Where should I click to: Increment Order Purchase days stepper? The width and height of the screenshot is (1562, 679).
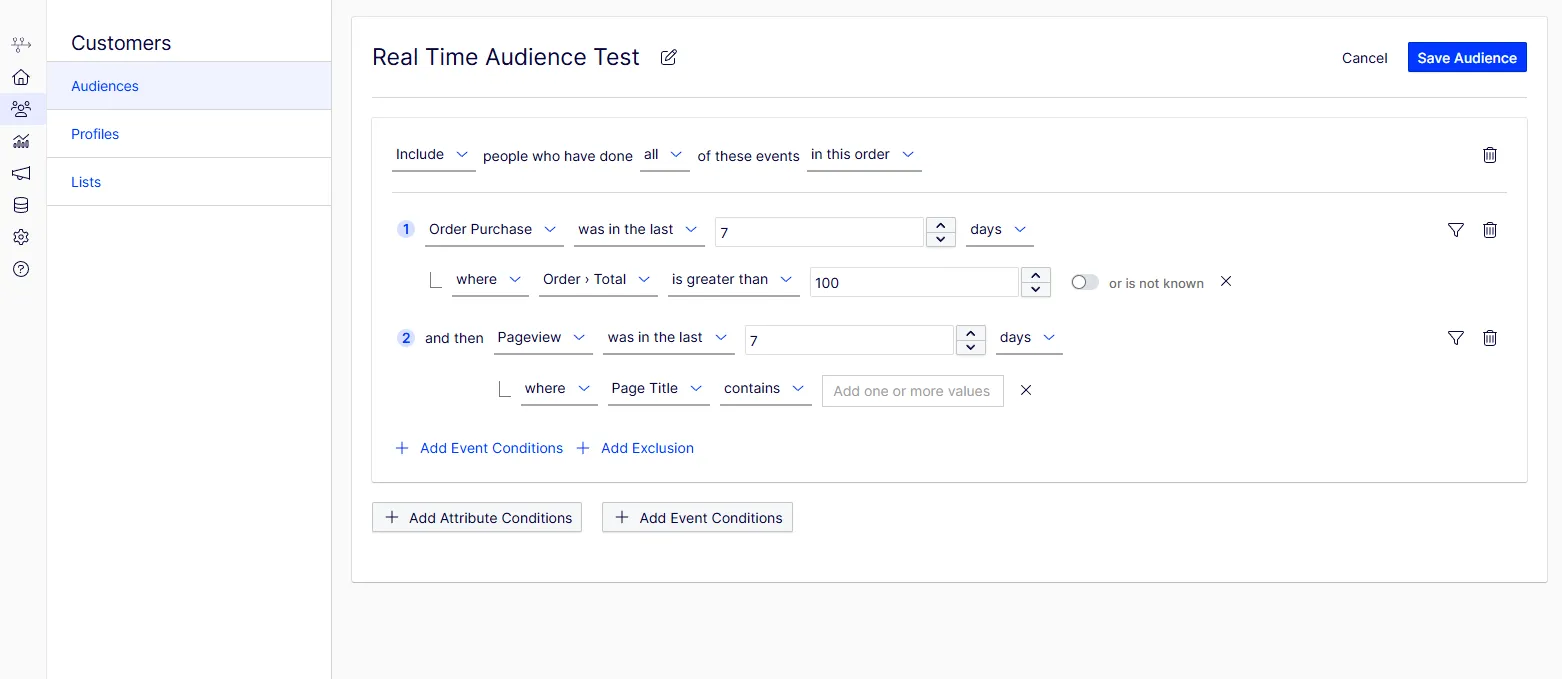(942, 224)
